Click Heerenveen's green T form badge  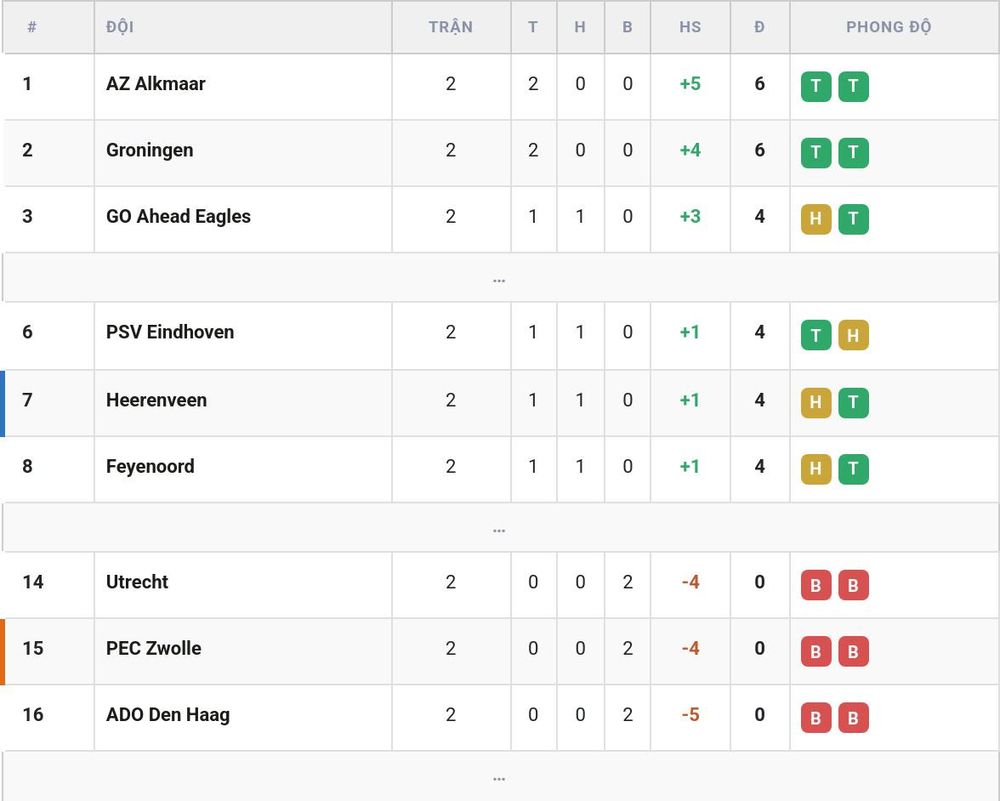click(x=853, y=402)
